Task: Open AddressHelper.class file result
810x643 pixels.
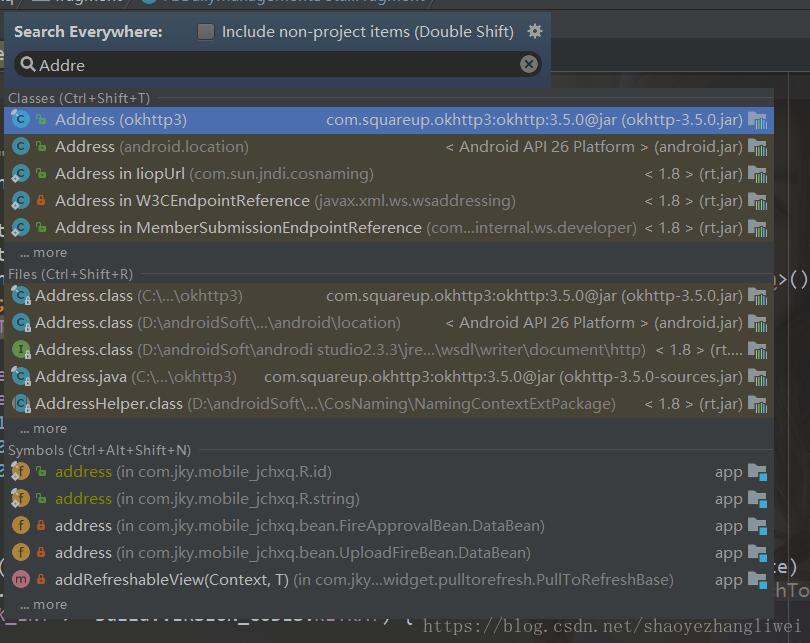Action: [109, 404]
